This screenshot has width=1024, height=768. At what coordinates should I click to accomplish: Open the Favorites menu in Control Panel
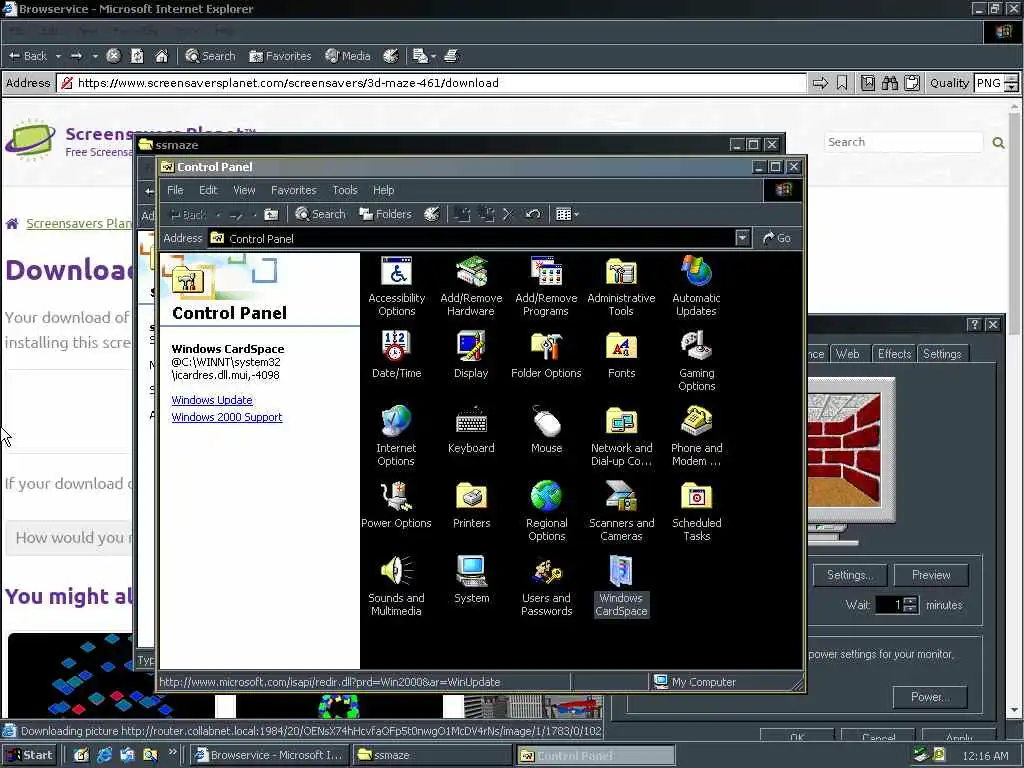(x=294, y=190)
